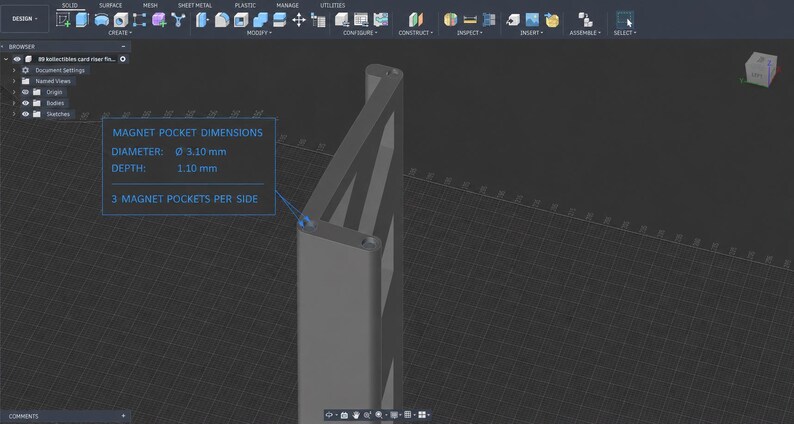The image size is (794, 424).
Task: Open Grid and Snaps icon
Action: pyautogui.click(x=409, y=415)
